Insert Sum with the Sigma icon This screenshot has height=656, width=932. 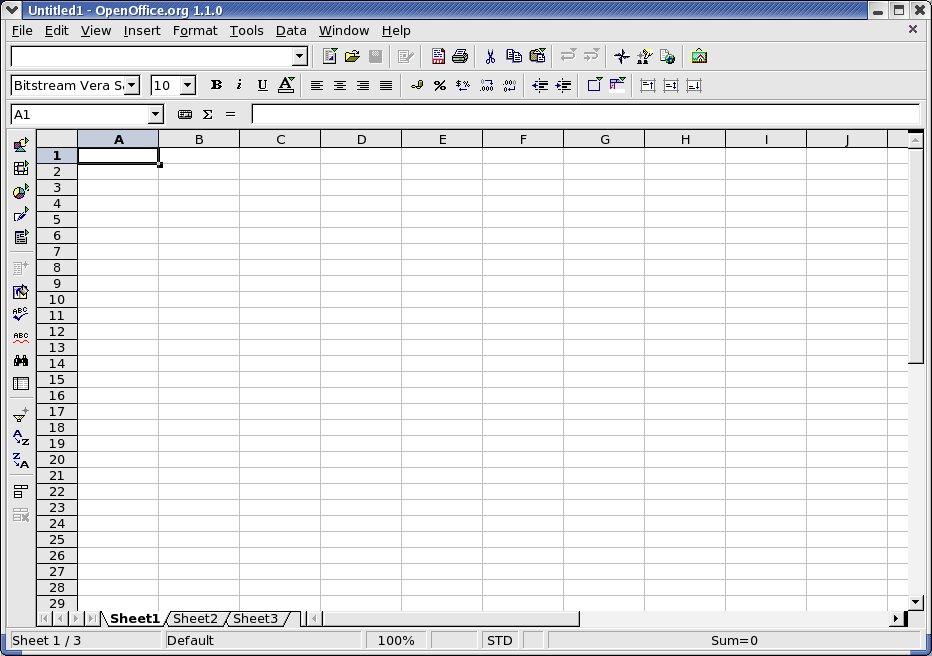(x=207, y=114)
